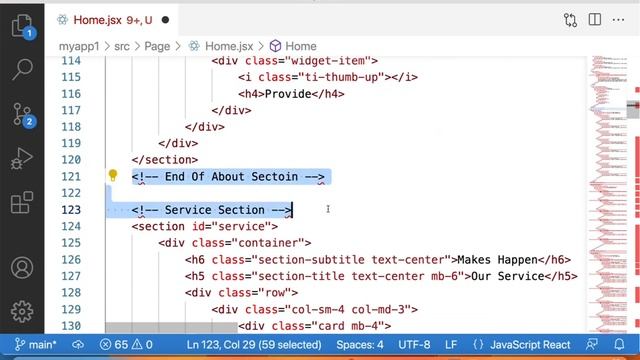Click the "Service Section" comment text

pyautogui.click(x=214, y=210)
